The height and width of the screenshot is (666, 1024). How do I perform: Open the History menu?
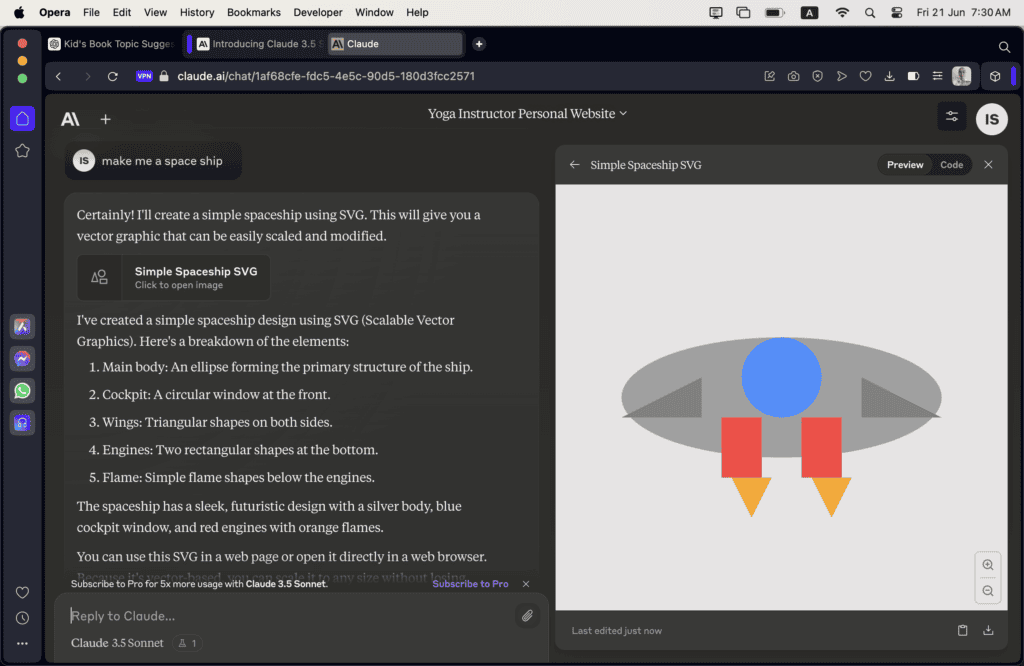[197, 12]
